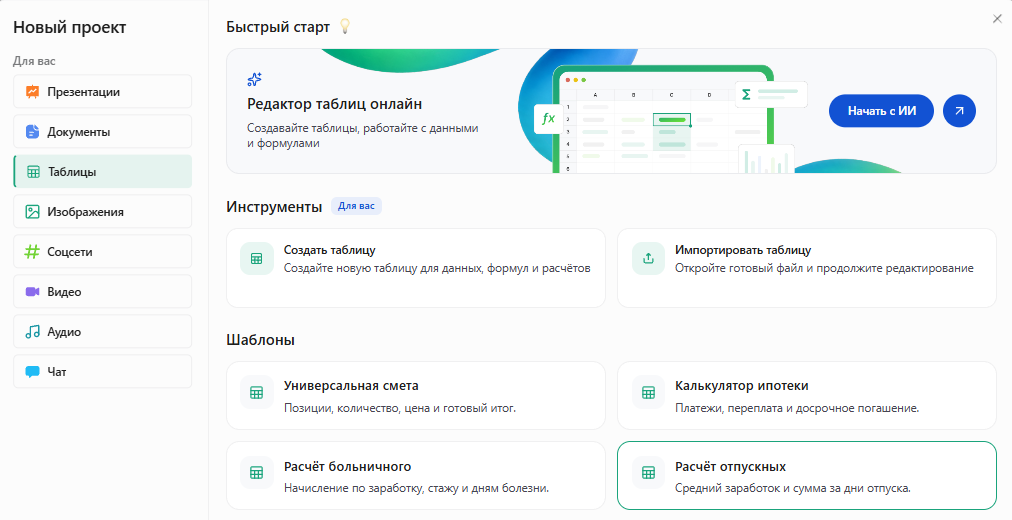The image size is (1012, 520).
Task: Click text 'Средний заработок и сумма за дни отпуска.'
Action: pyautogui.click(x=793, y=488)
